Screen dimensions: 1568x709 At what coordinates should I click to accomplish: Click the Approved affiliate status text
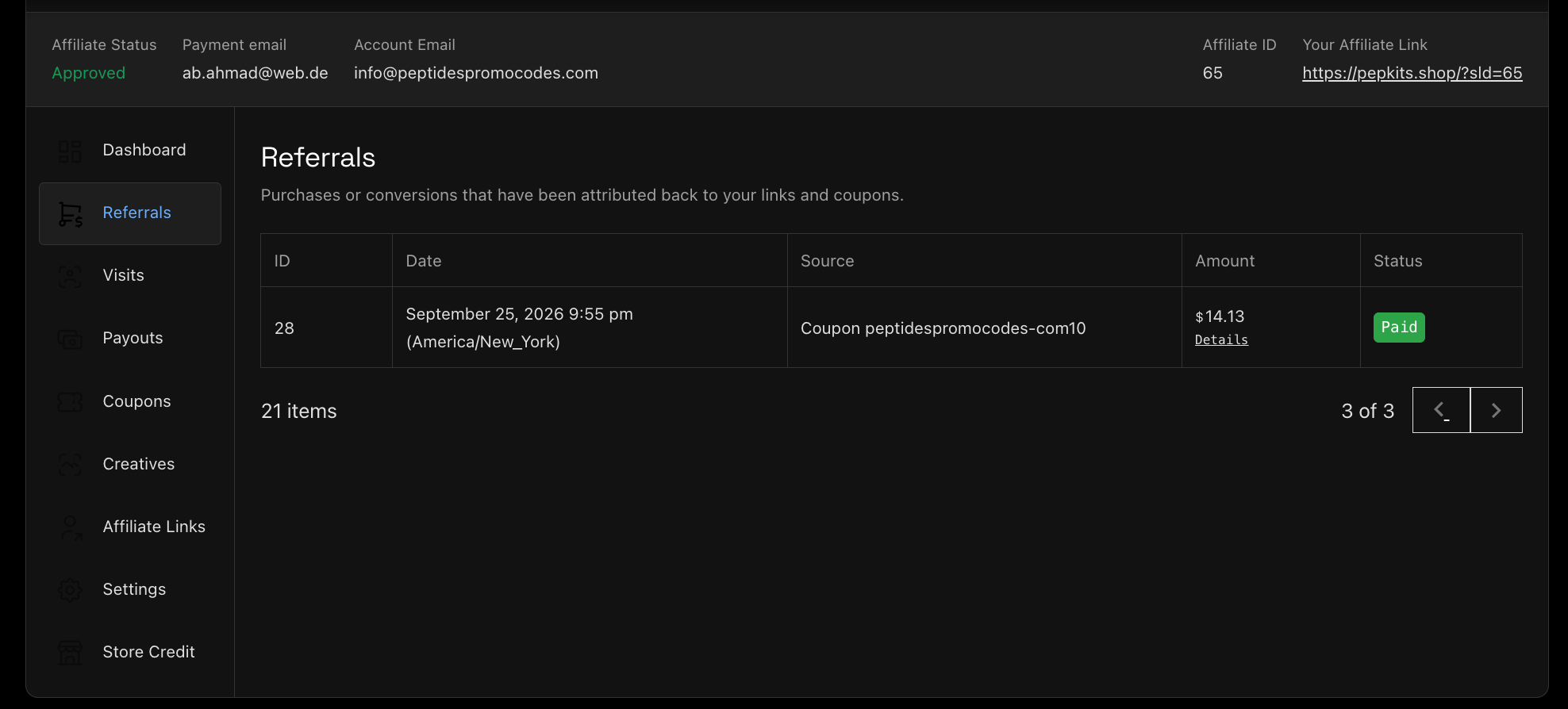89,73
